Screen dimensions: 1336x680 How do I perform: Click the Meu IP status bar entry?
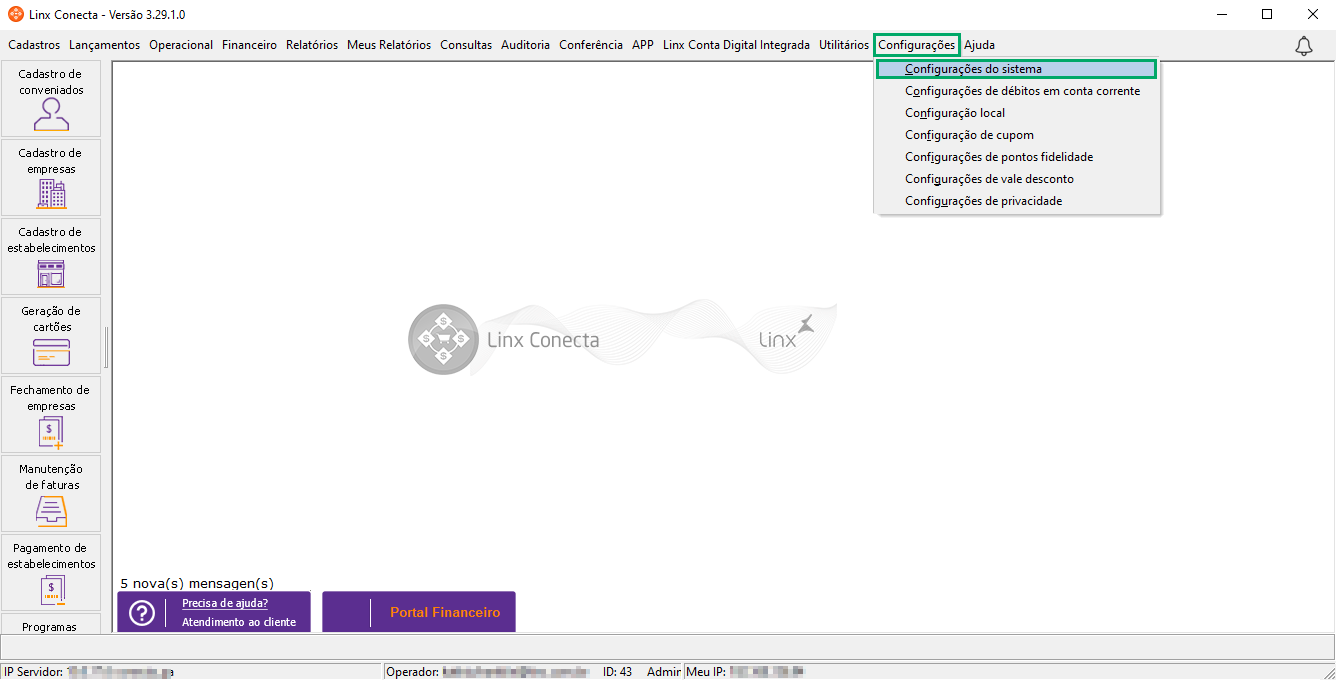pos(745,672)
